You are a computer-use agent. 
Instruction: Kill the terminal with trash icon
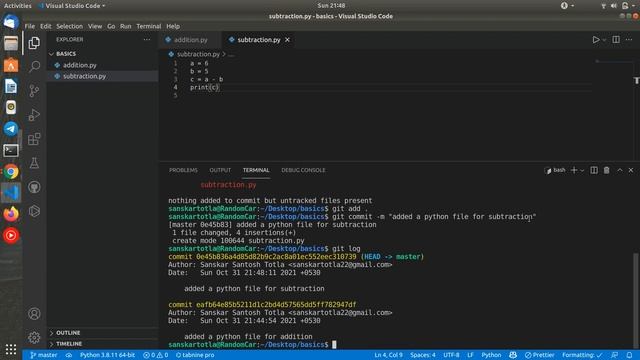pyautogui.click(x=607, y=170)
